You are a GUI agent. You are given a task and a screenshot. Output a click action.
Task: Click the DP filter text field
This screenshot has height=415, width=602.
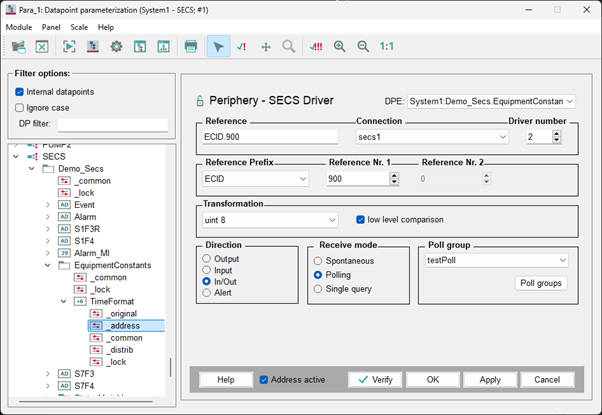coord(112,125)
